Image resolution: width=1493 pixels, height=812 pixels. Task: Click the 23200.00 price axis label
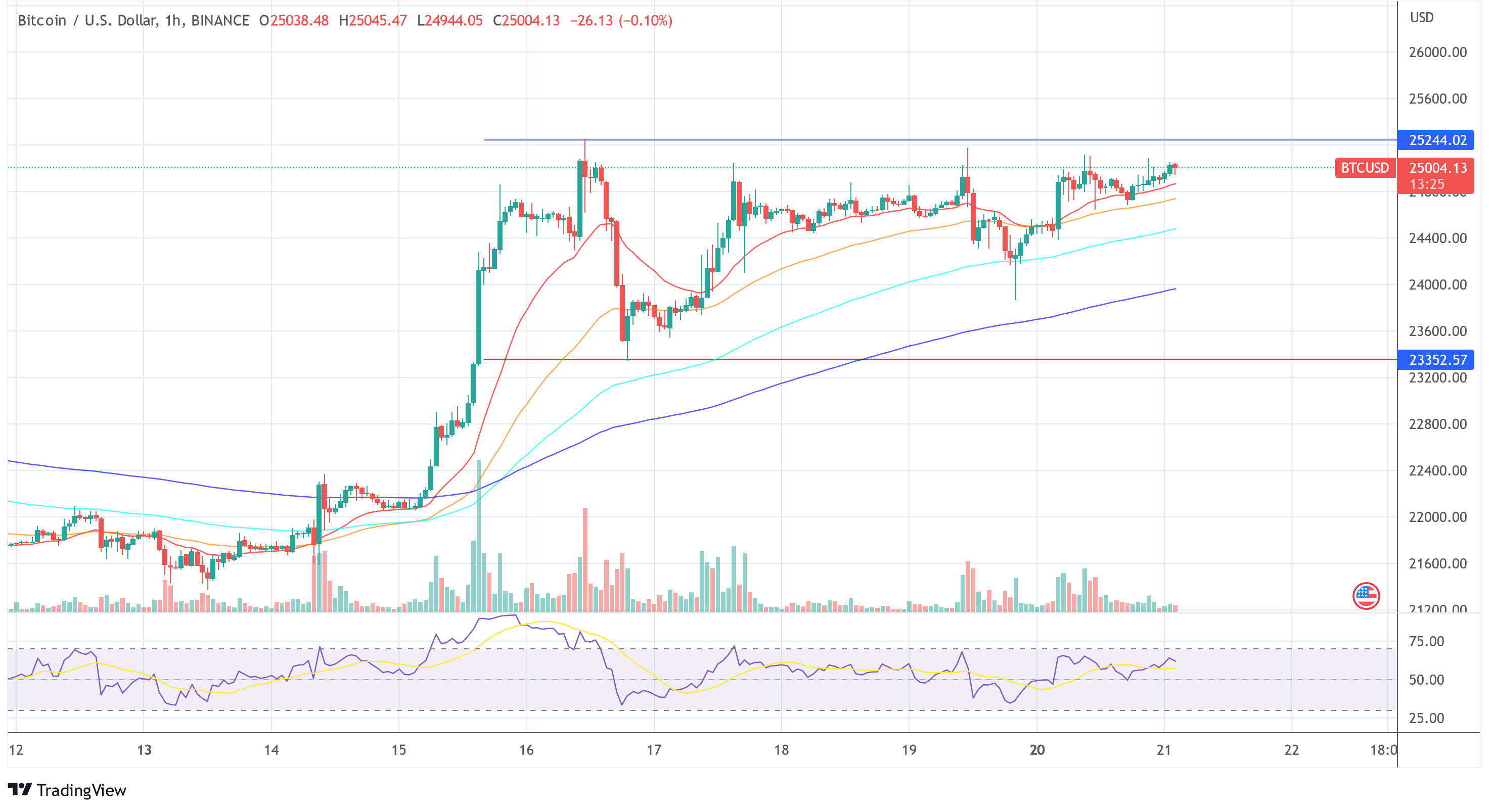[1438, 377]
